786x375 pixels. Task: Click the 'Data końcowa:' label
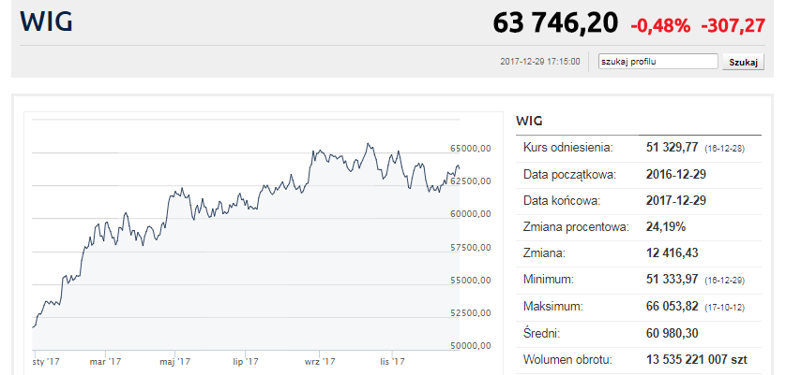point(561,201)
